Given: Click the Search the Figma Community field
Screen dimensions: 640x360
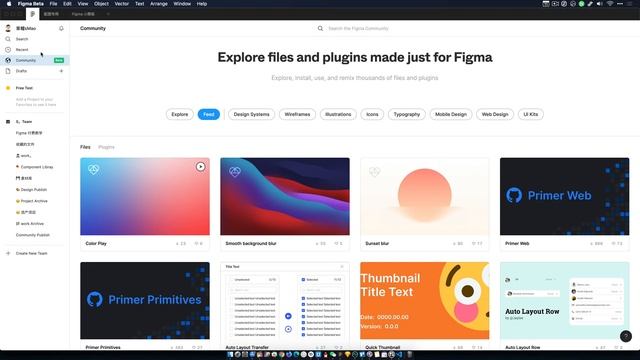Looking at the screenshot, I should click(358, 29).
